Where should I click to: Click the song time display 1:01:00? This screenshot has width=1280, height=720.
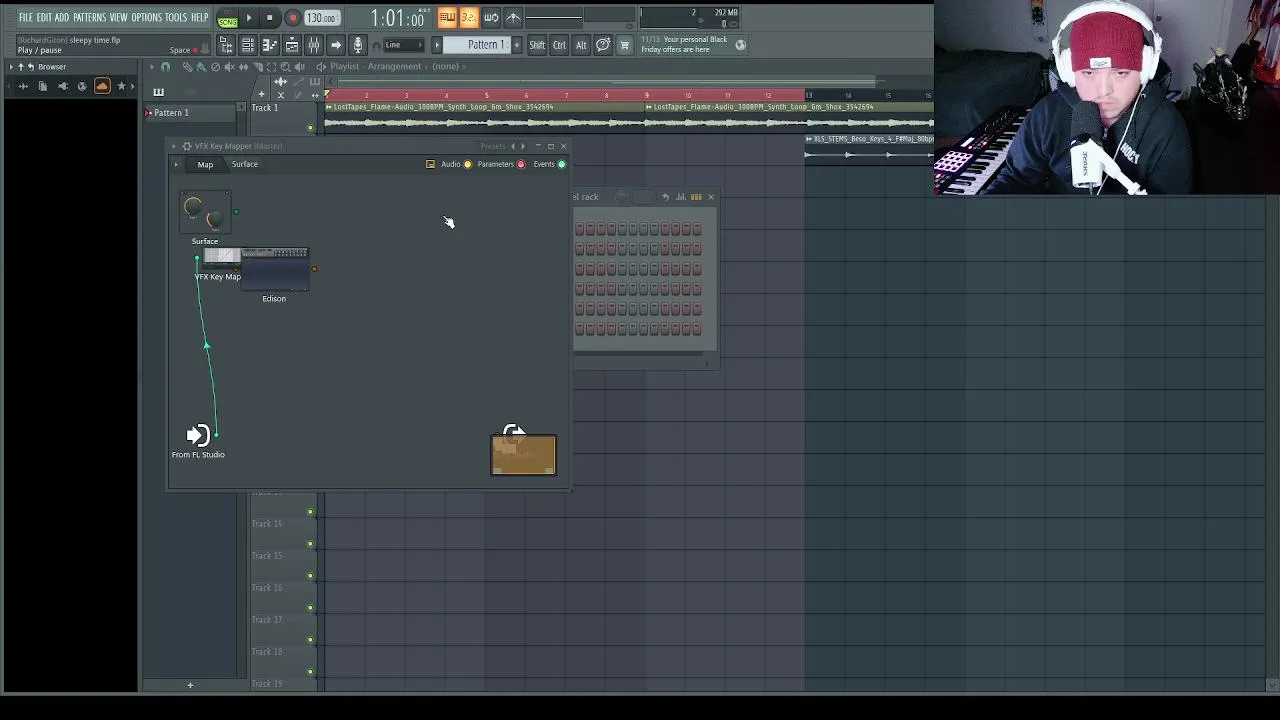(x=397, y=18)
